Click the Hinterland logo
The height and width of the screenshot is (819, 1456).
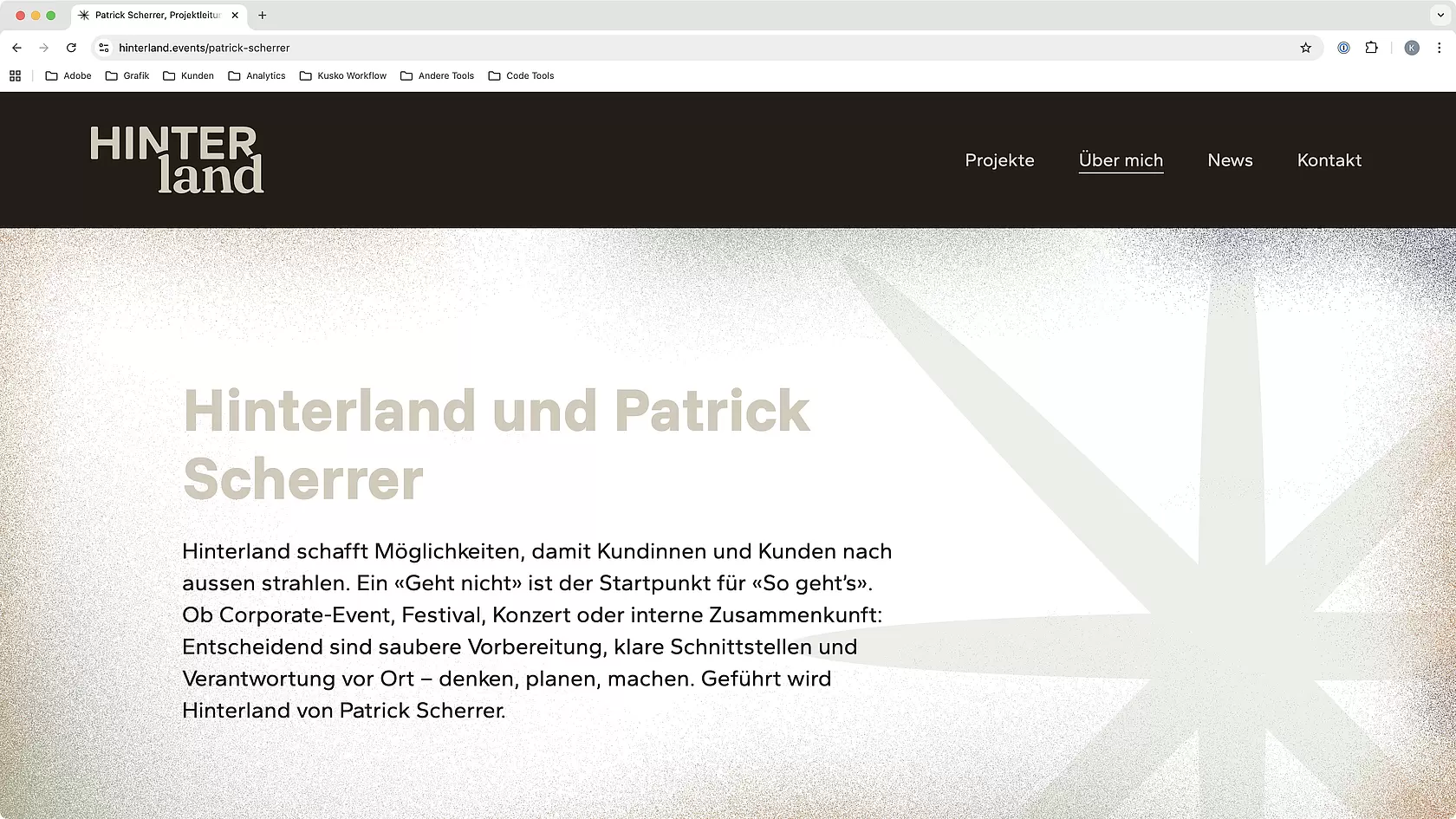pos(177,159)
